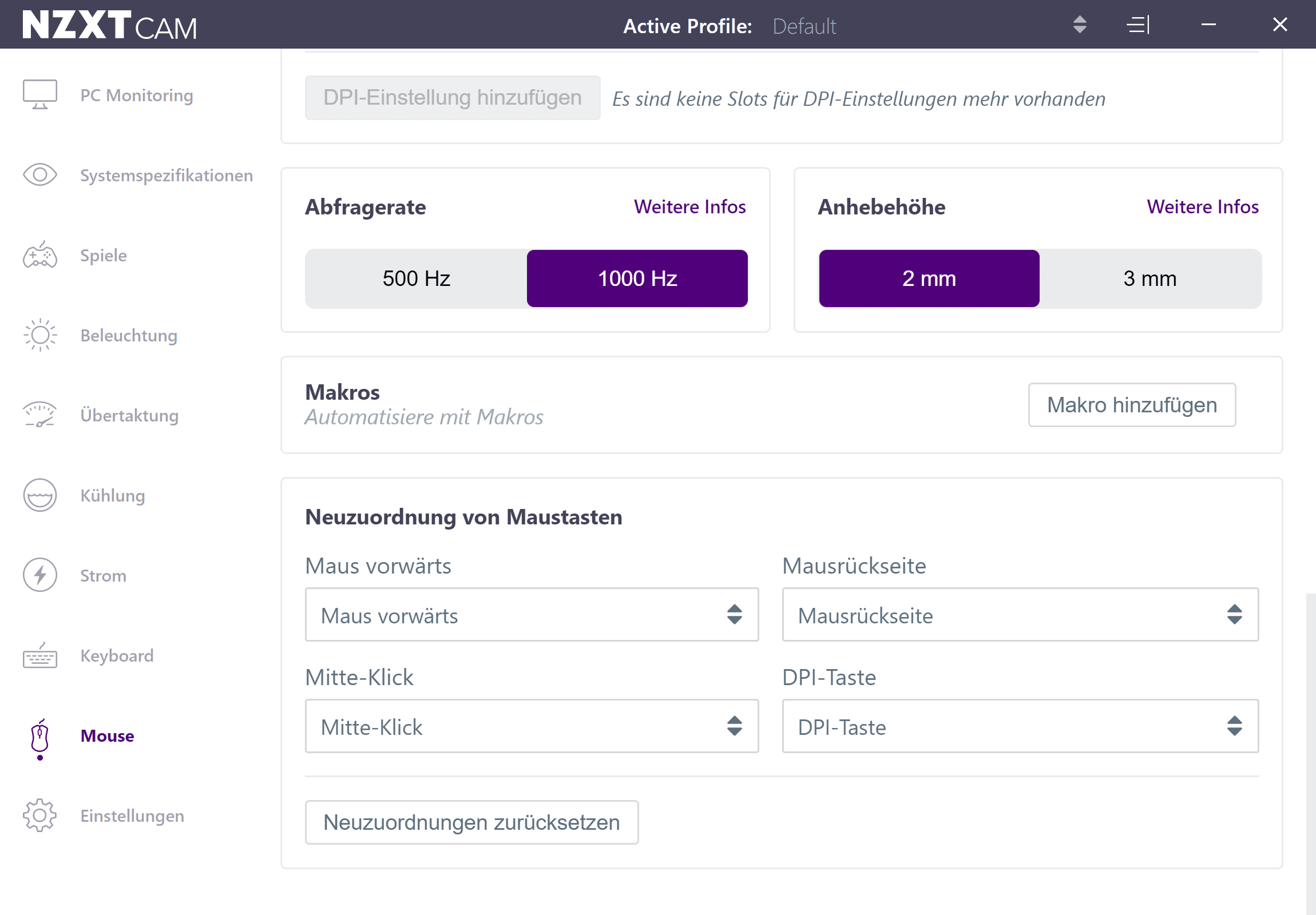This screenshot has height=915, width=1316.
Task: Open Kühlung via the cooling icon
Action: [39, 496]
